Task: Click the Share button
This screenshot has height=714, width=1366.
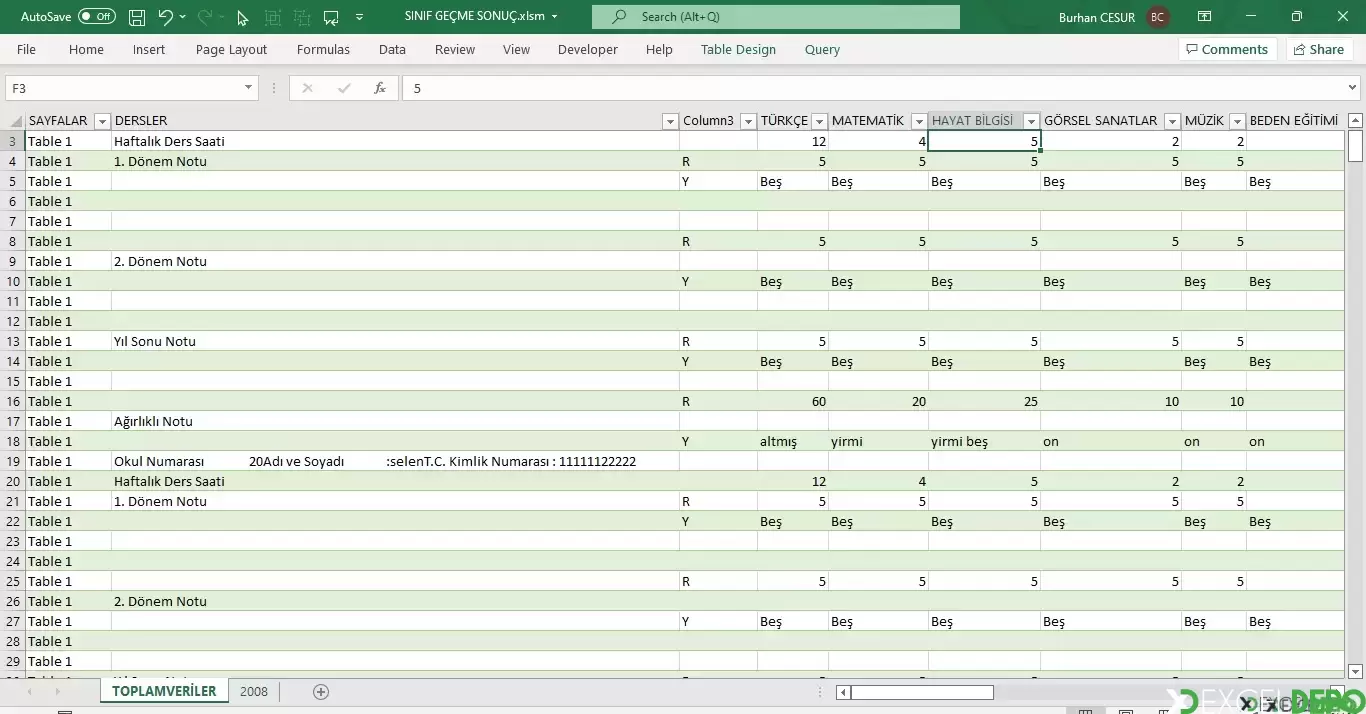Action: [x=1319, y=49]
